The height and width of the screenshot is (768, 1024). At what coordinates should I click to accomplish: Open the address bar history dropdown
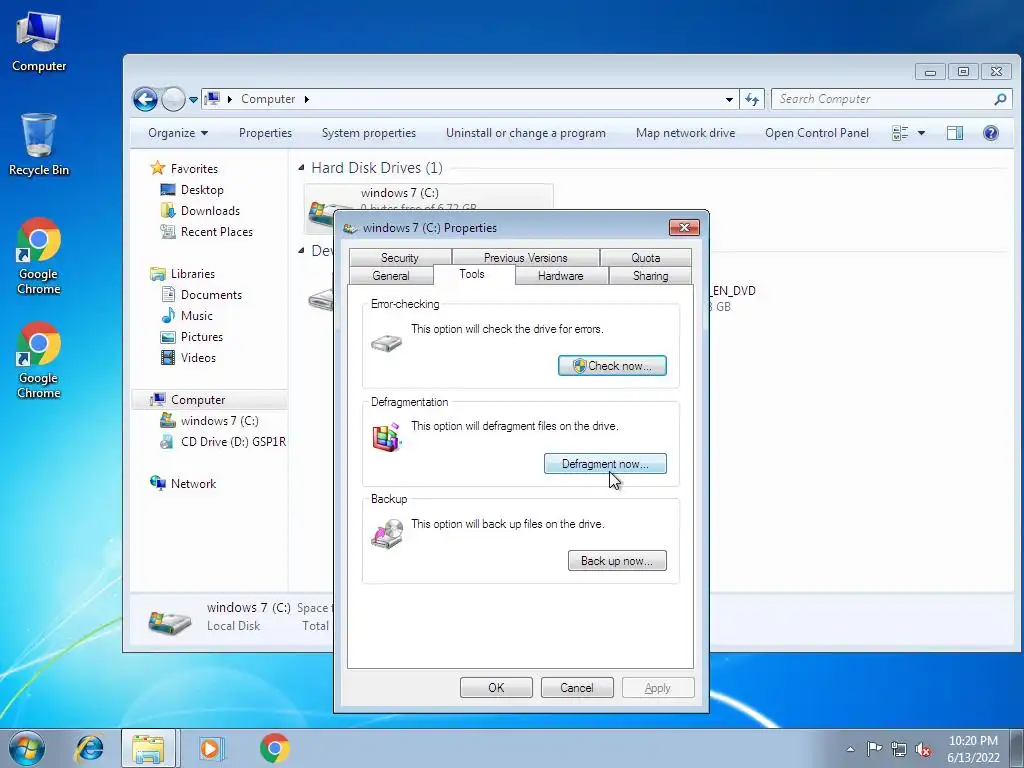[x=729, y=99]
